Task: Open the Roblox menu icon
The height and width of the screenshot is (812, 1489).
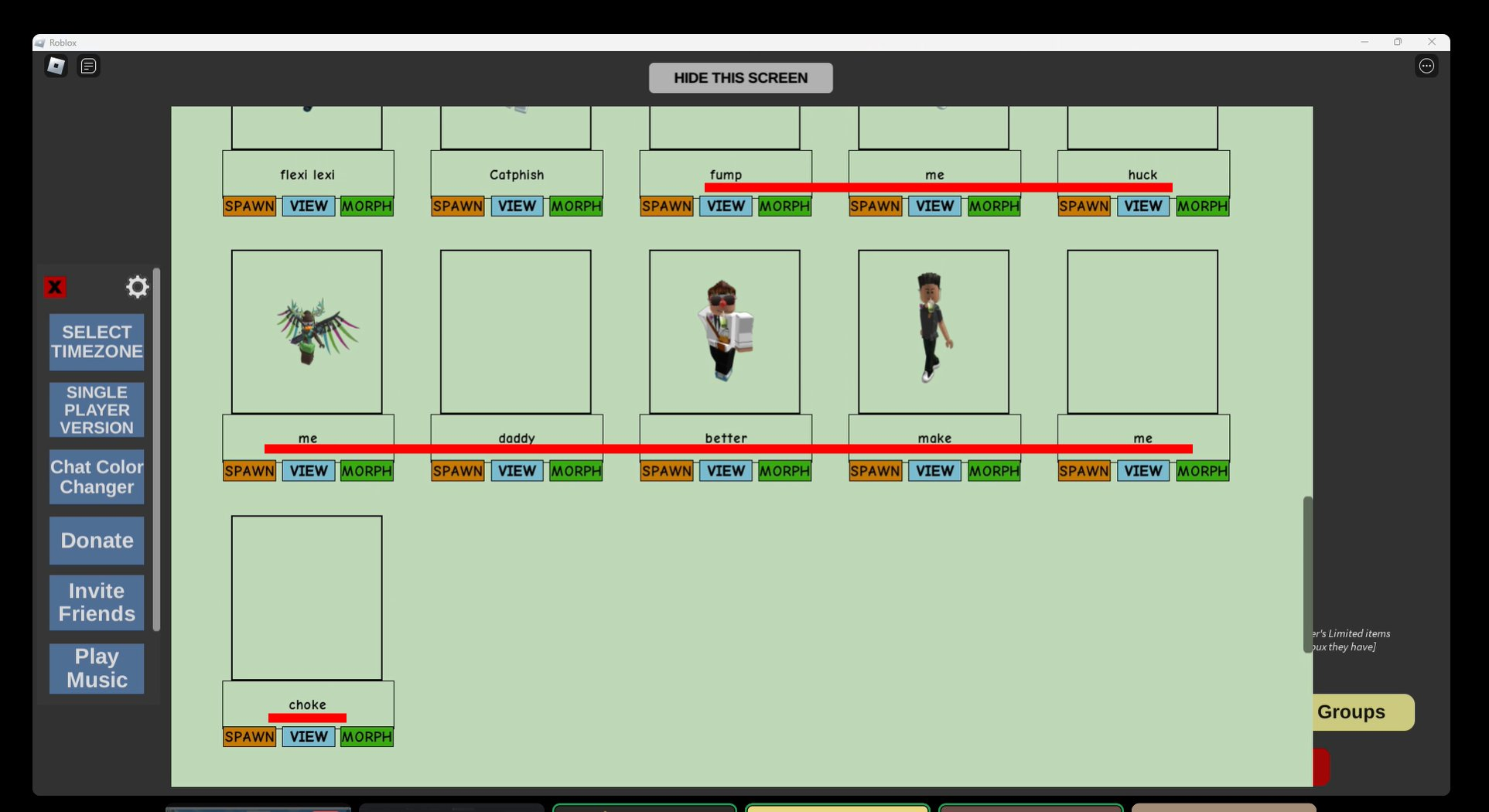Action: point(56,66)
